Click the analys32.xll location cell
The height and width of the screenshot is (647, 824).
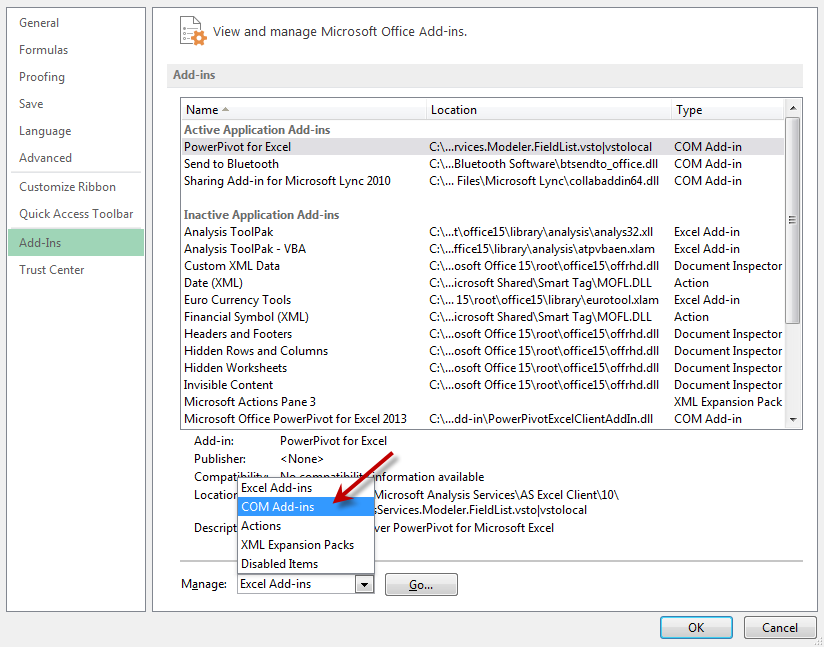(541, 232)
